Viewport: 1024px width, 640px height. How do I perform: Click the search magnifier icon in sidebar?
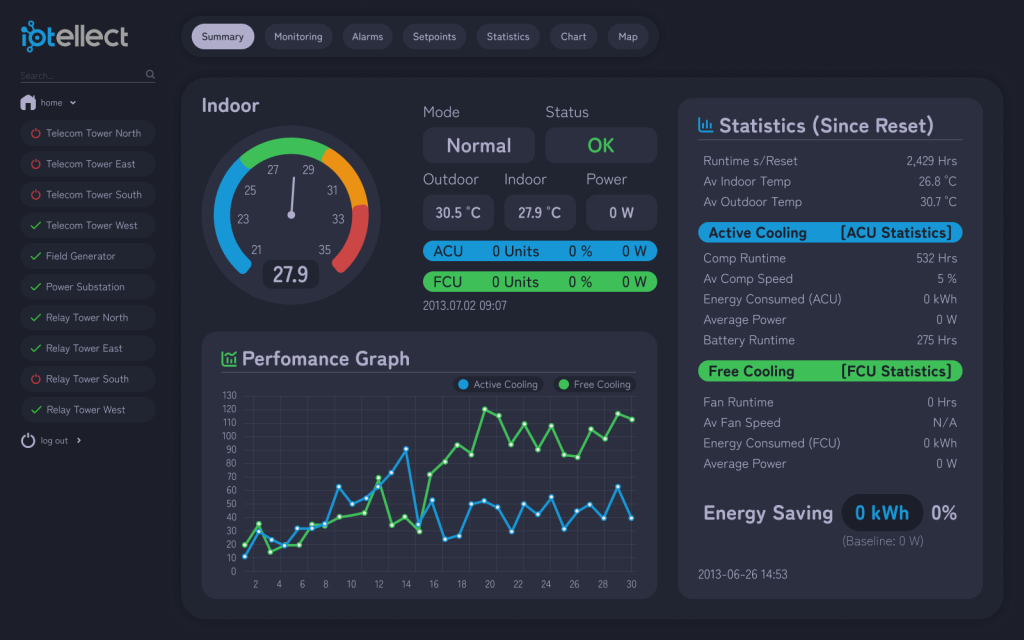pyautogui.click(x=150, y=74)
